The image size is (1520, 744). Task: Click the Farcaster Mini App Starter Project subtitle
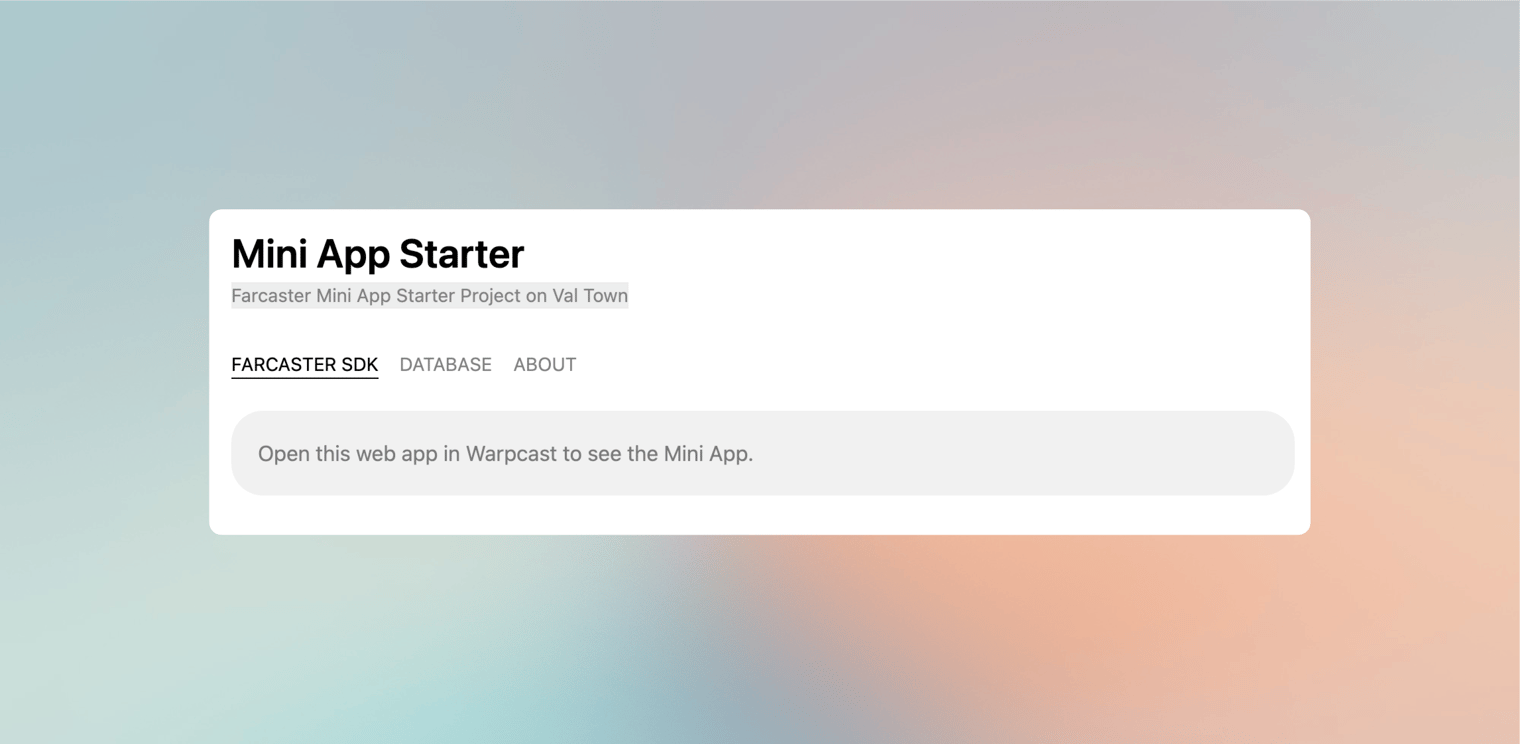(x=429, y=296)
